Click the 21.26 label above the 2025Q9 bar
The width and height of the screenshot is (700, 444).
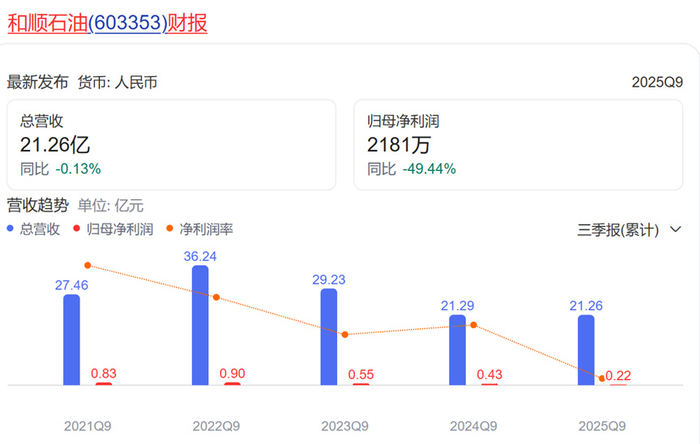(586, 306)
